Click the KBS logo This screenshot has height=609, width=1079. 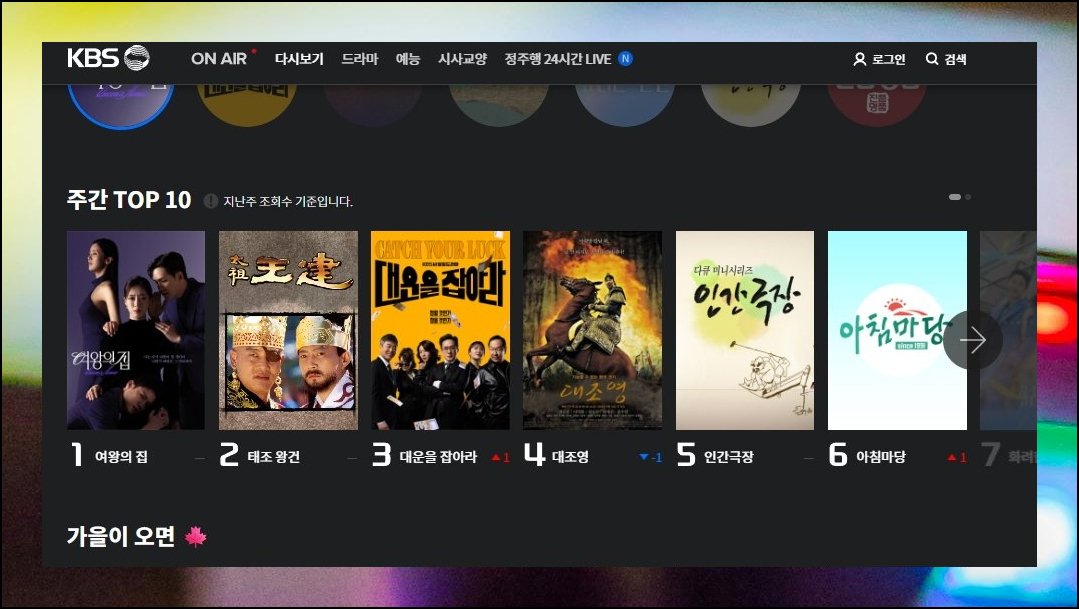click(x=108, y=58)
